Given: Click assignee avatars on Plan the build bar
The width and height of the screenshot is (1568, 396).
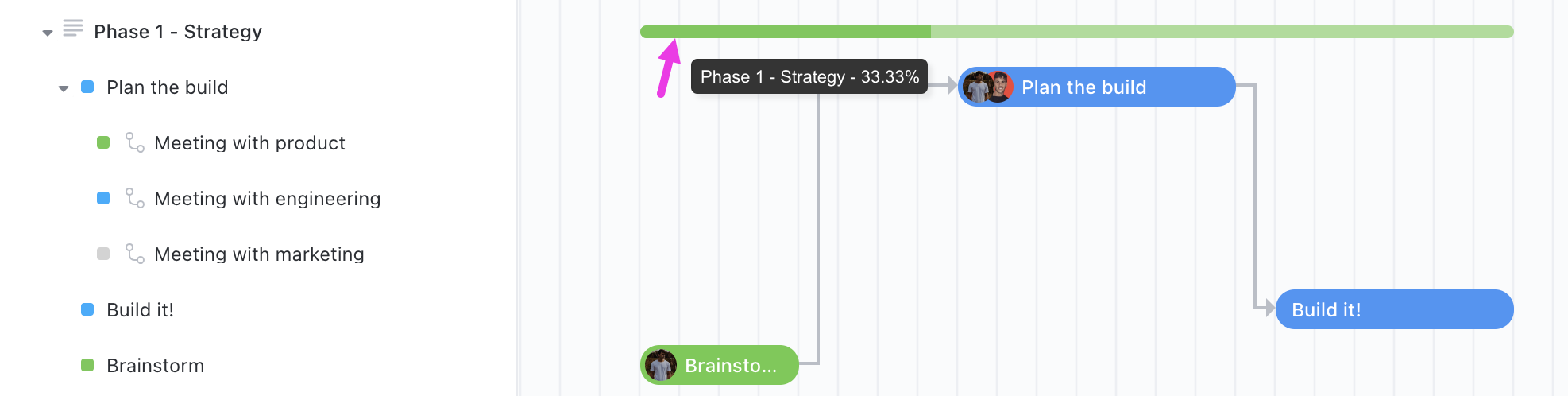Looking at the screenshot, I should [987, 87].
